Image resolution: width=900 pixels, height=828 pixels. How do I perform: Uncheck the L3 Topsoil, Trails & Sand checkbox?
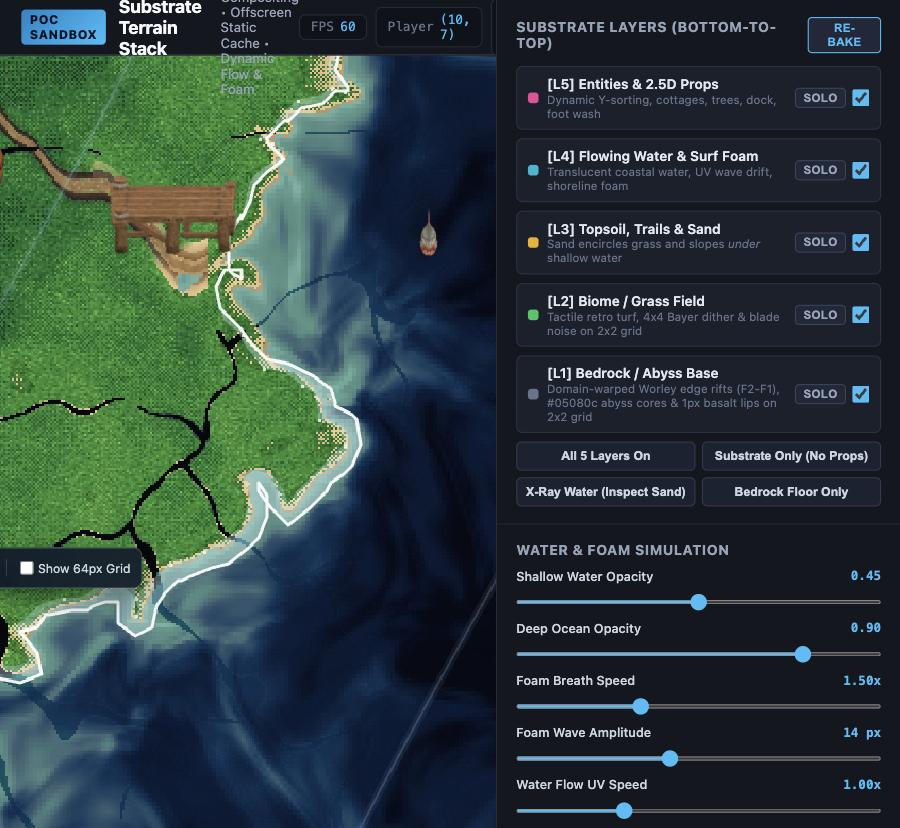(x=860, y=242)
